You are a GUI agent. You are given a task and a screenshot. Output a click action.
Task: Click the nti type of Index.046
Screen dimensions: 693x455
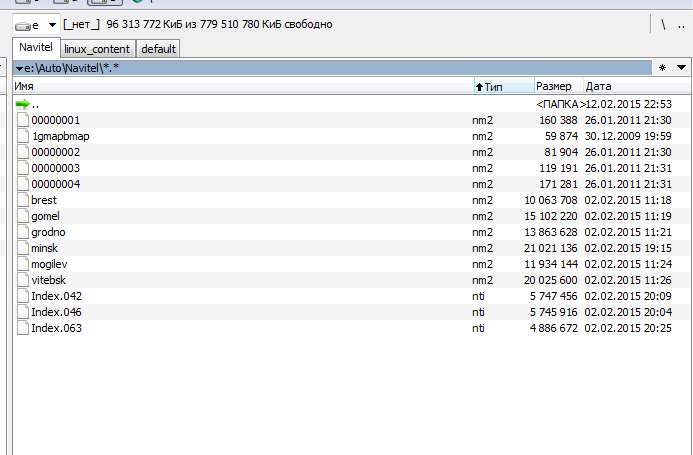pos(478,312)
